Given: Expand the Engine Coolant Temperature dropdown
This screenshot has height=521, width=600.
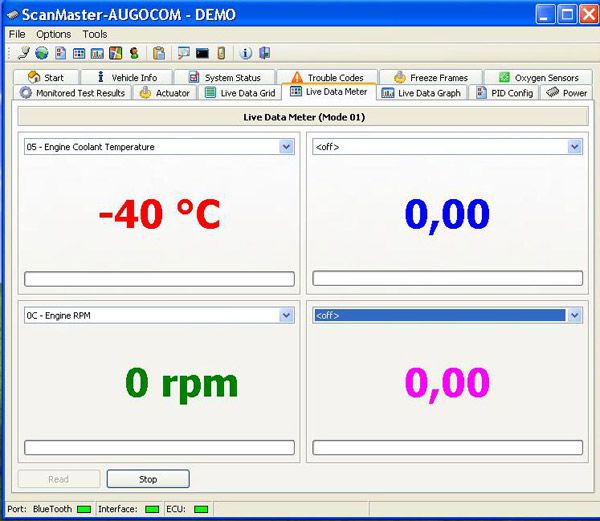Looking at the screenshot, I should pyautogui.click(x=287, y=147).
